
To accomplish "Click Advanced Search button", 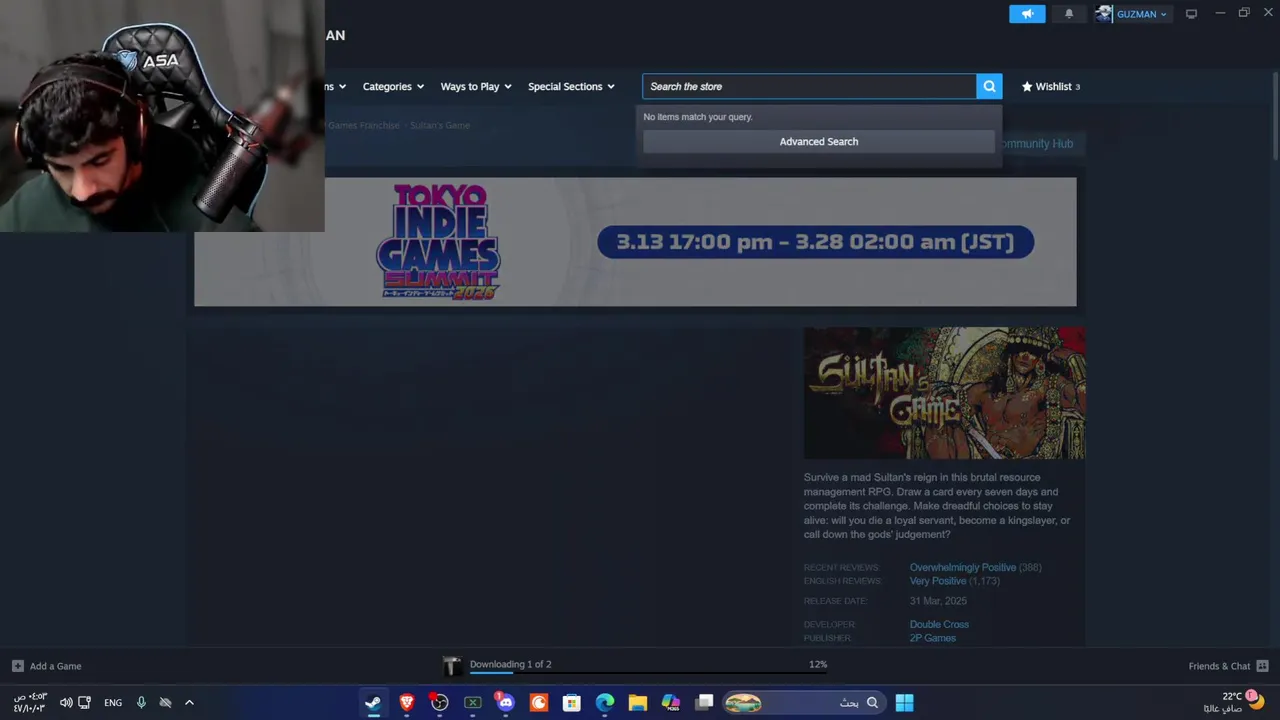I will point(819,142).
